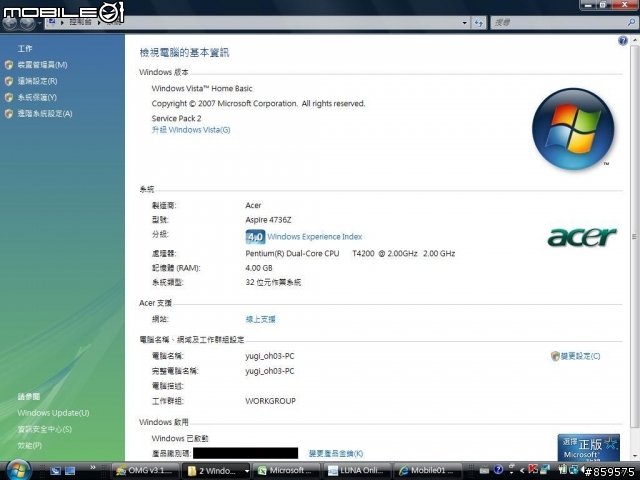Click the scrollbar down arrow
Screen dimensions: 640x480
pyautogui.click(x=634, y=456)
